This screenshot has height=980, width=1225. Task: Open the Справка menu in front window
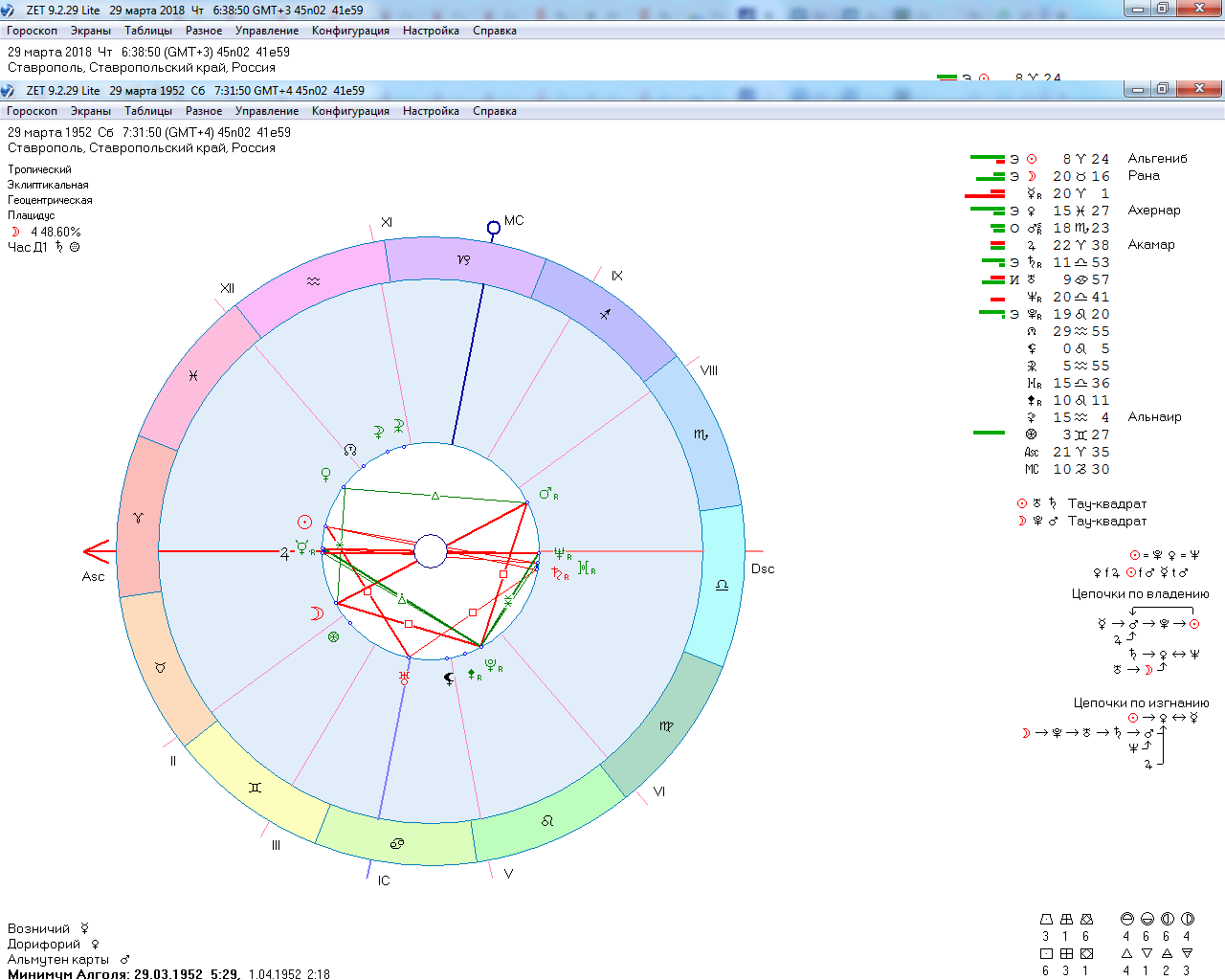point(494,111)
